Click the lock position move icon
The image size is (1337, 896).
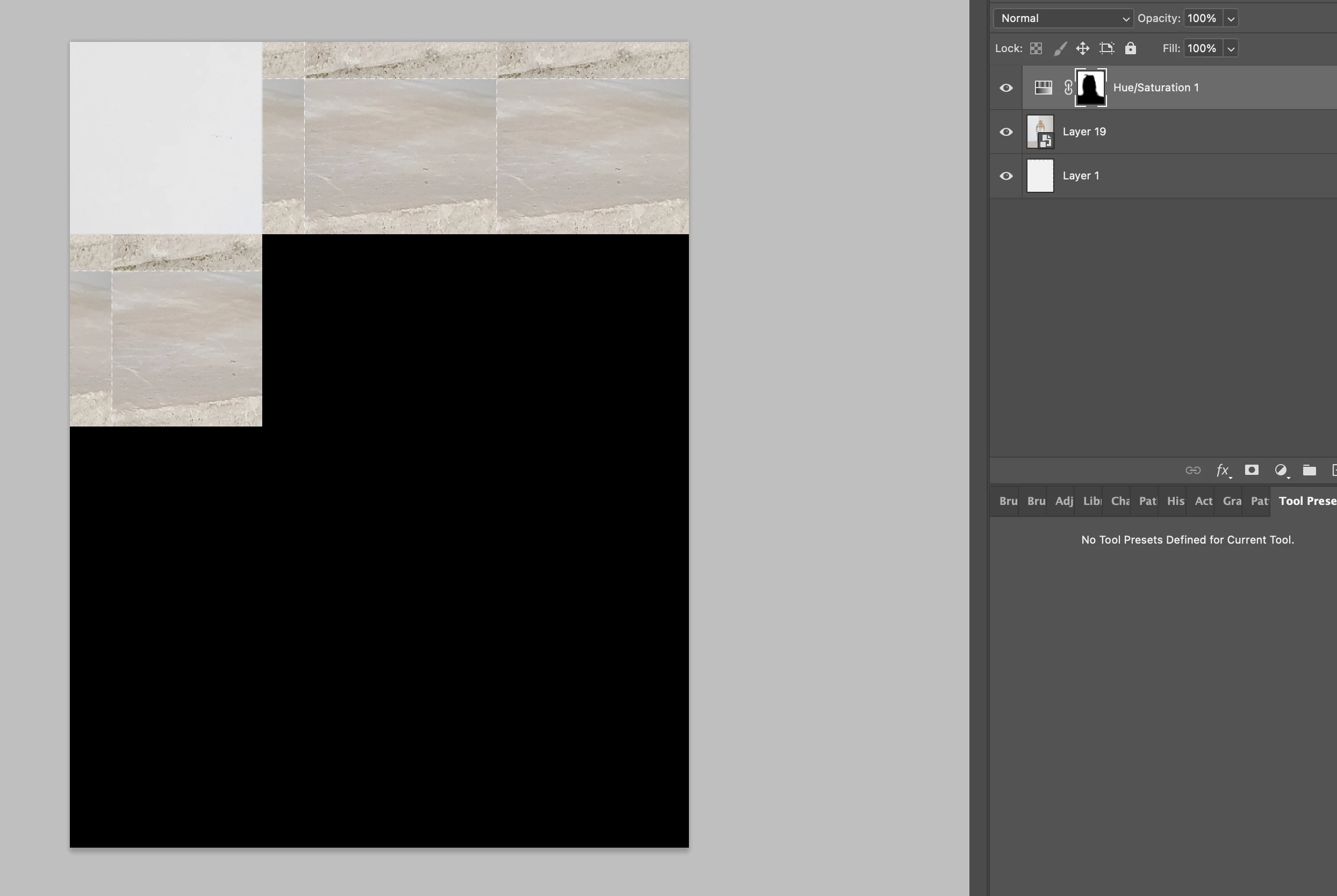pyautogui.click(x=1083, y=48)
